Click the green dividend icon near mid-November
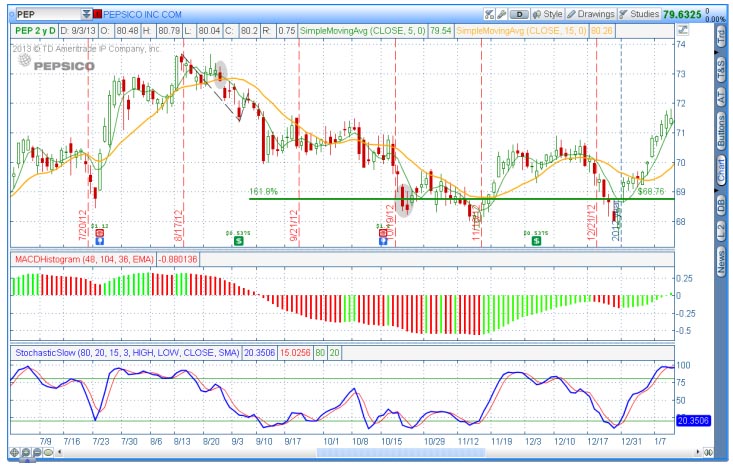The width and height of the screenshot is (733, 468). tap(537, 240)
